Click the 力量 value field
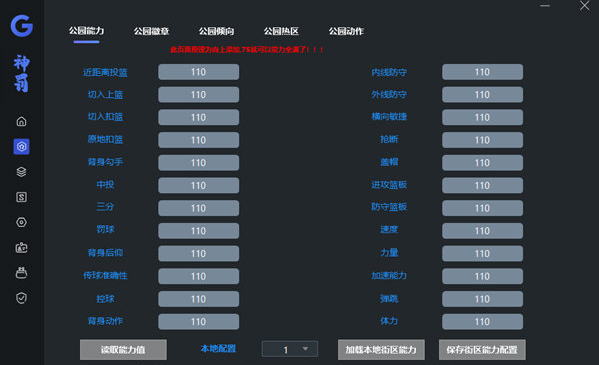 pyautogui.click(x=482, y=253)
